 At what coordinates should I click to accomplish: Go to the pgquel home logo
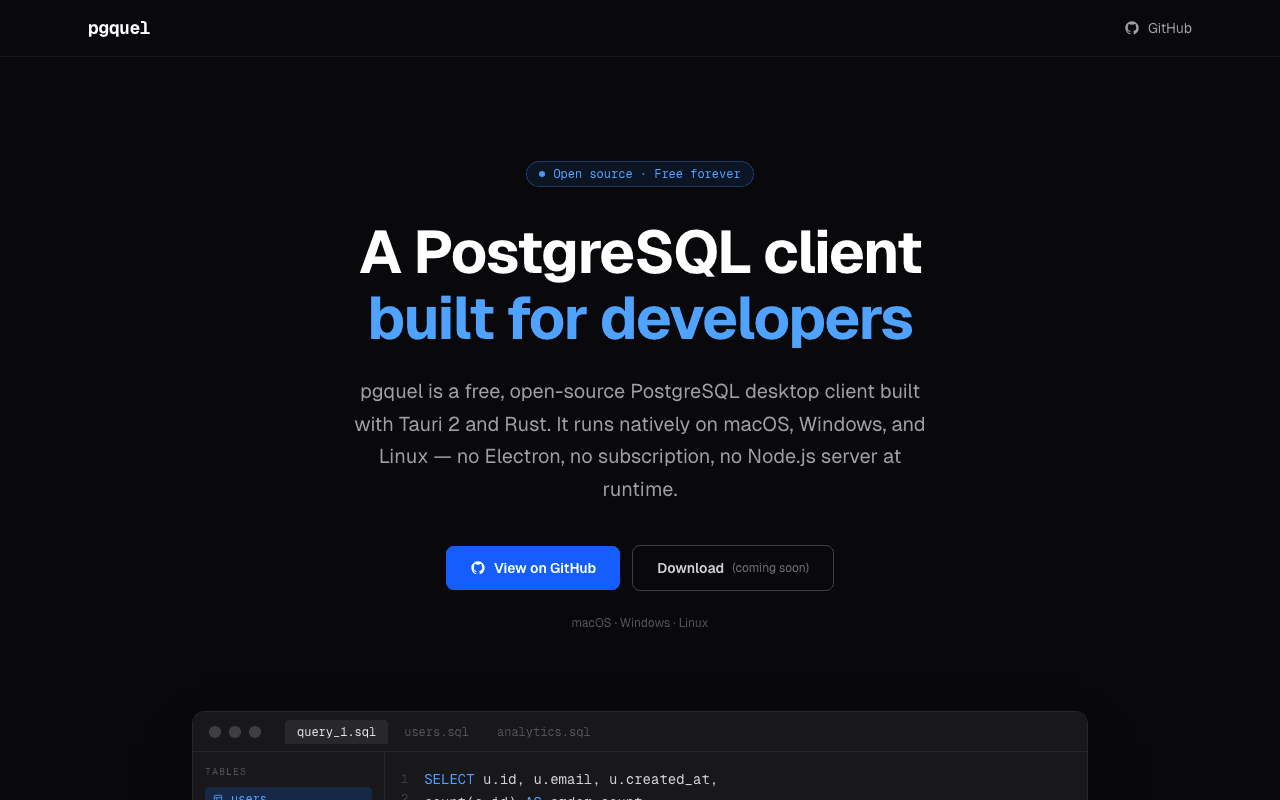tap(119, 28)
